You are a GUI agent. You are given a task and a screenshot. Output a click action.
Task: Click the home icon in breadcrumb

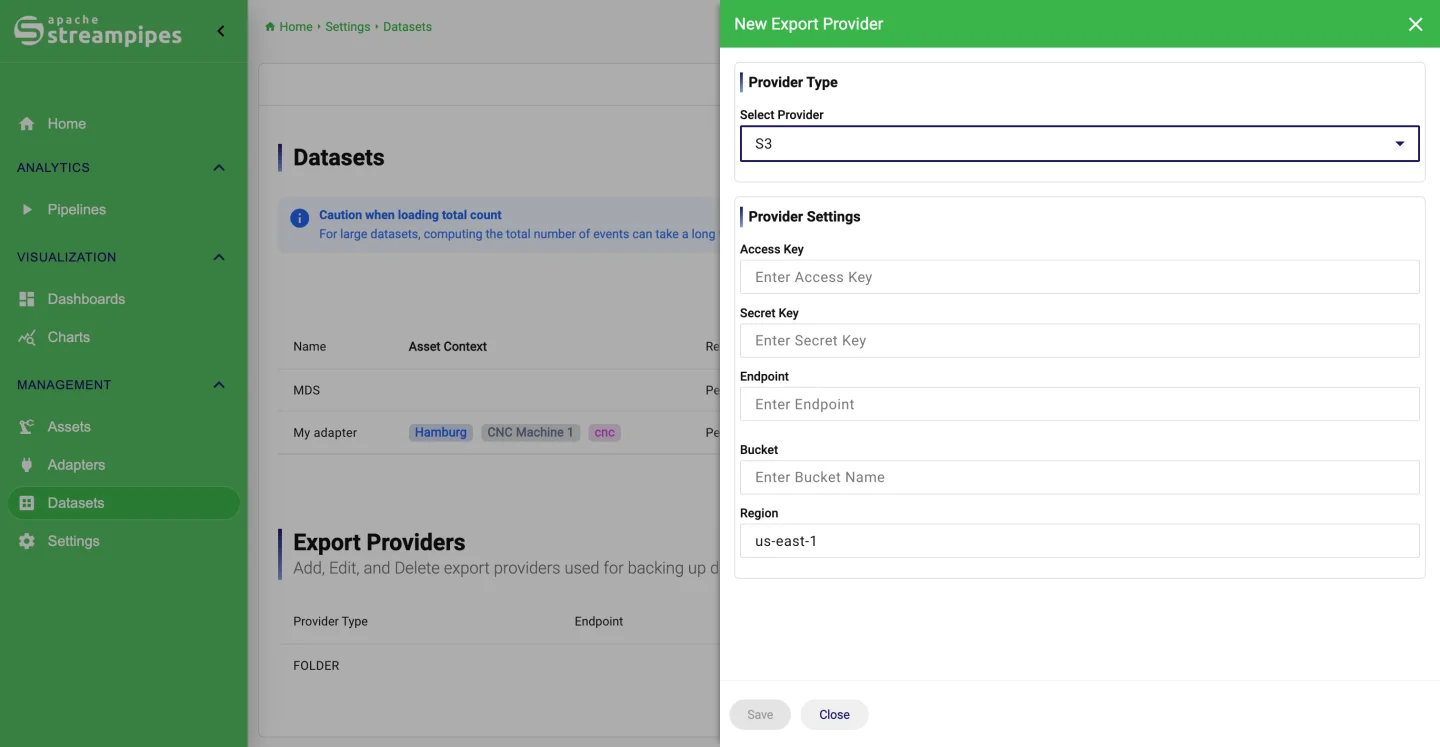[x=270, y=27]
